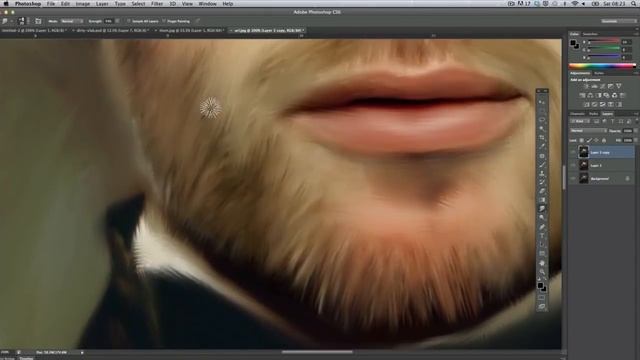Click the blue channel slider
This screenshot has width=640, height=360.
pyautogui.click(x=604, y=57)
